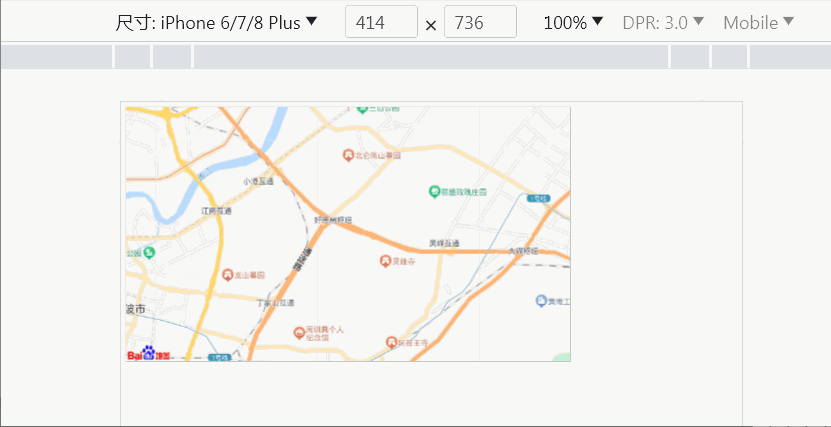This screenshot has height=427, width=831.
Task: Click the 灵峰互通 interchange label
Action: coord(444,243)
